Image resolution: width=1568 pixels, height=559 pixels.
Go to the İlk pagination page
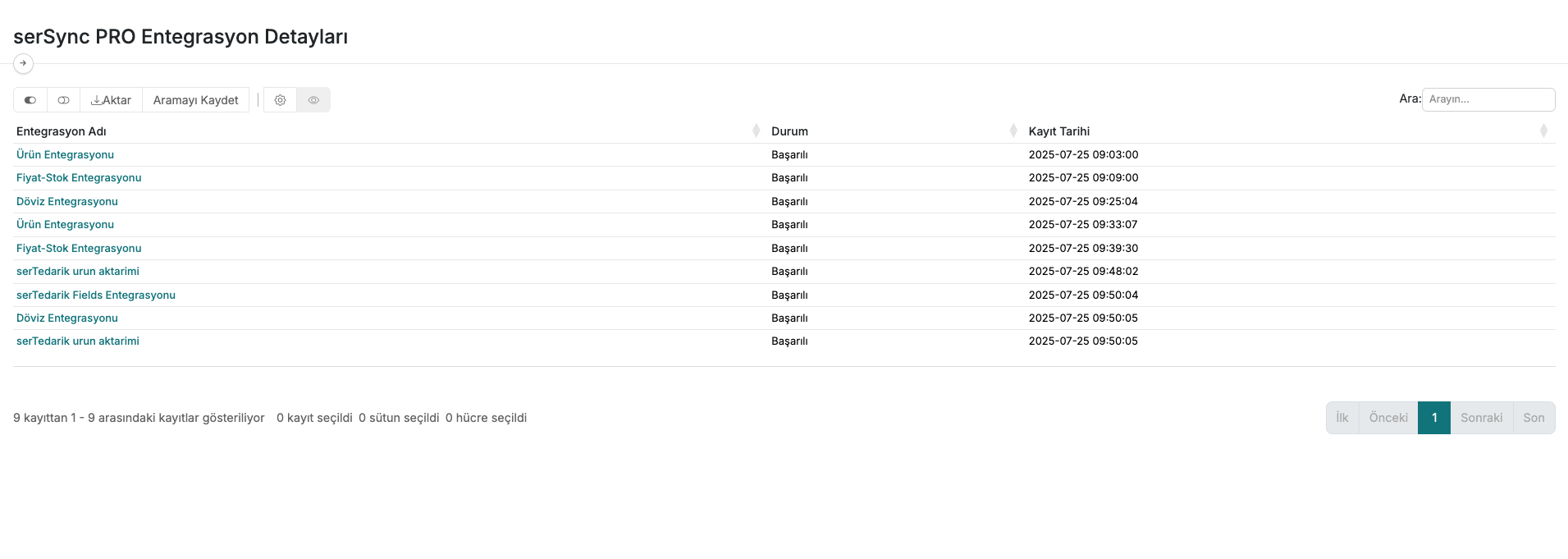(x=1342, y=418)
